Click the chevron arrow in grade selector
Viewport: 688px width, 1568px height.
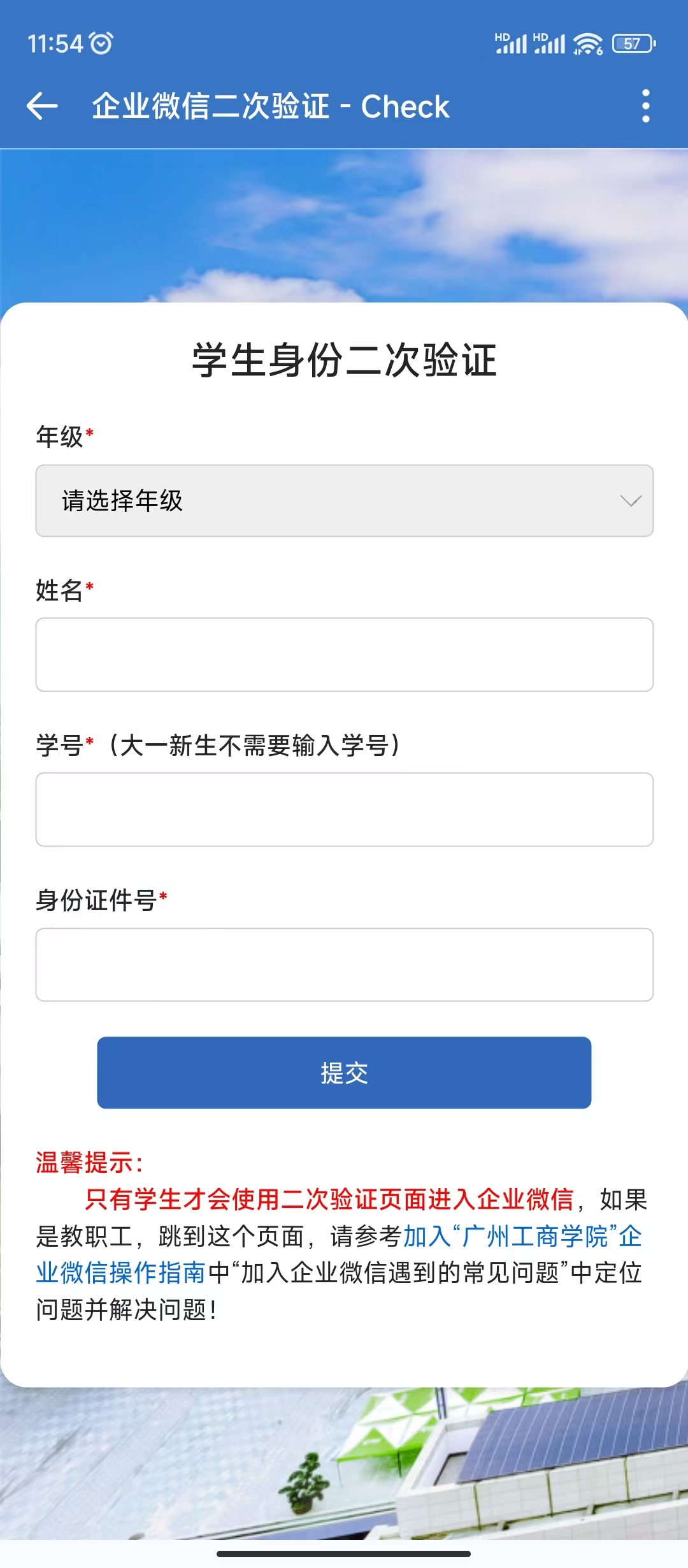point(631,501)
